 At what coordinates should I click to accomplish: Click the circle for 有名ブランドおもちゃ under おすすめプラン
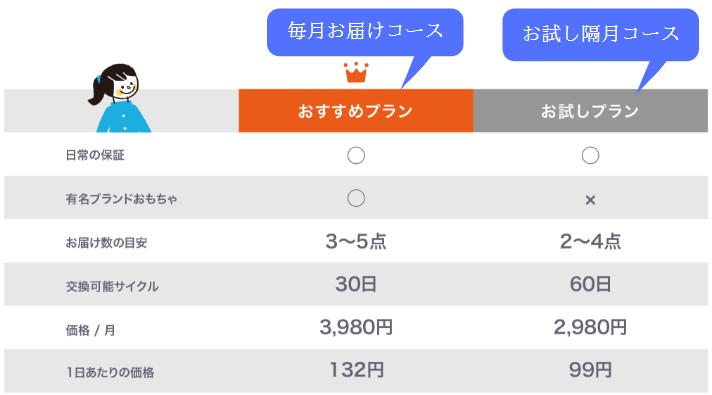(356, 198)
